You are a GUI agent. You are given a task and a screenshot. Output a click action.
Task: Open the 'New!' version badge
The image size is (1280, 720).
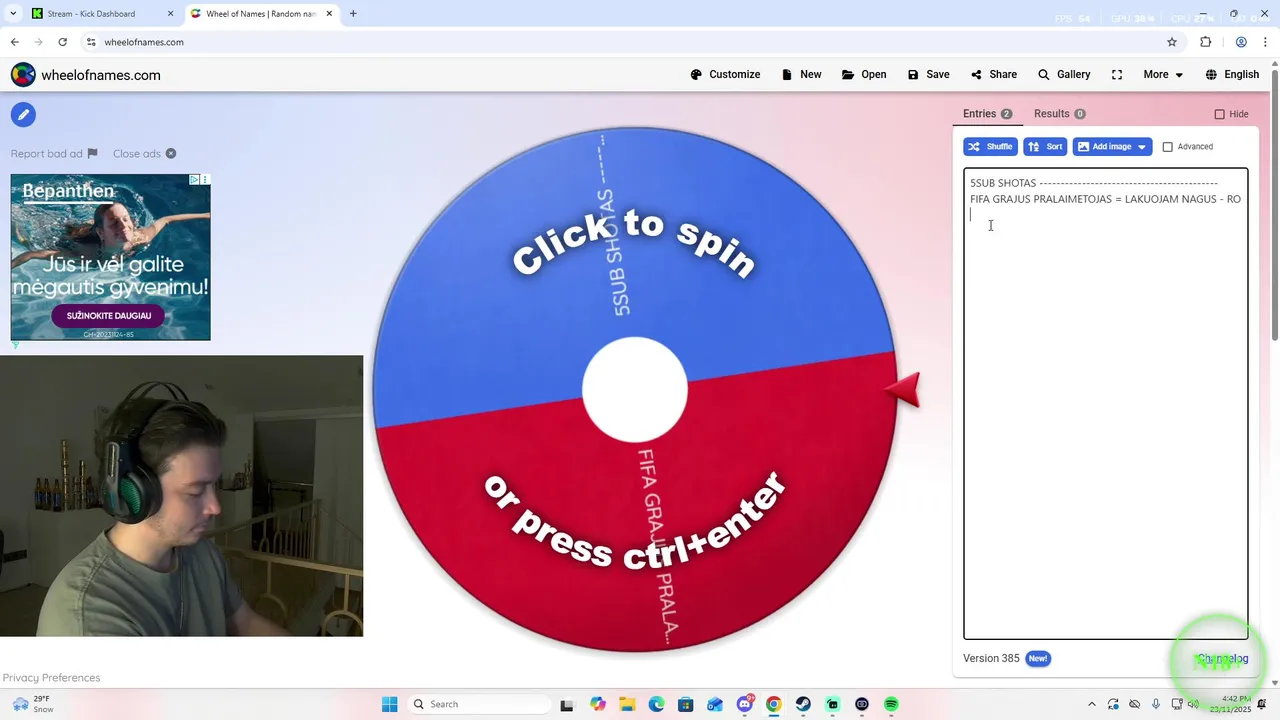[x=1038, y=659]
